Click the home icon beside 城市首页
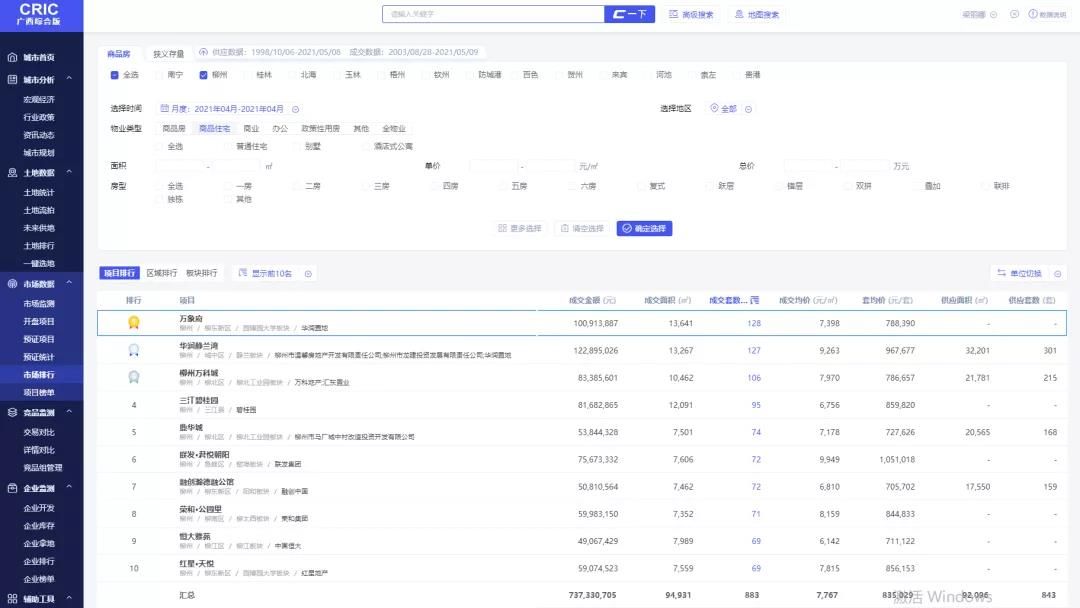The height and width of the screenshot is (608, 1080). (x=12, y=57)
